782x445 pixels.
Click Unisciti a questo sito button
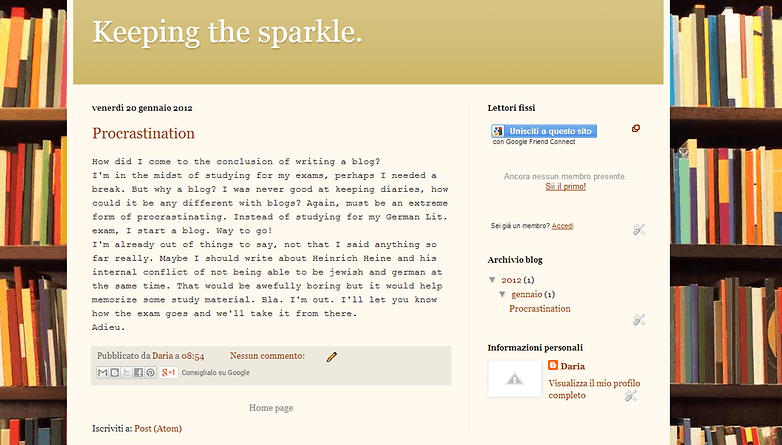(x=544, y=131)
